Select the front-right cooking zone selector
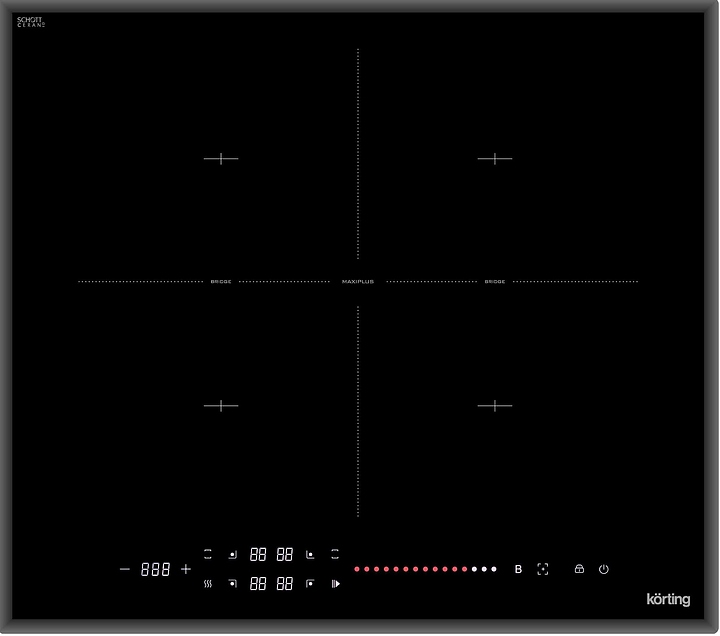The height and width of the screenshot is (636, 720). (x=310, y=583)
